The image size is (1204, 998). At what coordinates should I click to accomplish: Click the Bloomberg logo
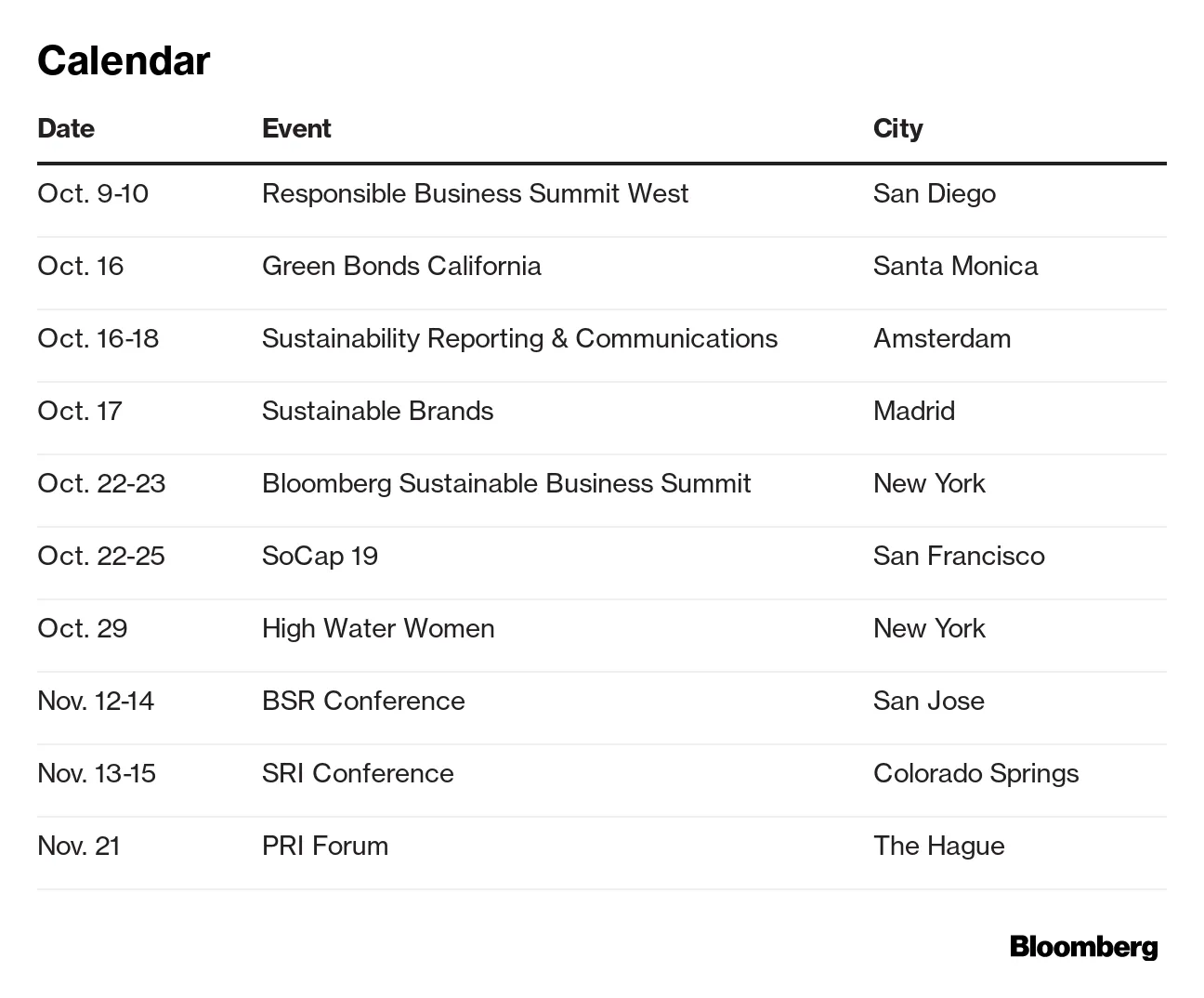coord(1083,947)
